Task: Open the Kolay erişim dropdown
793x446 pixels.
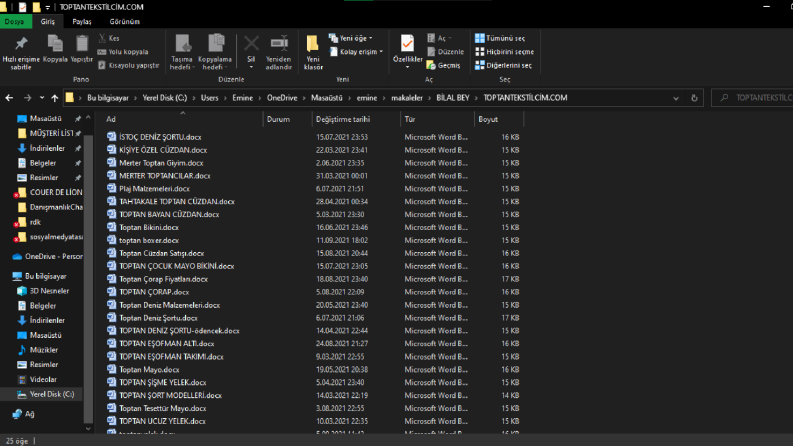Action: (x=356, y=52)
